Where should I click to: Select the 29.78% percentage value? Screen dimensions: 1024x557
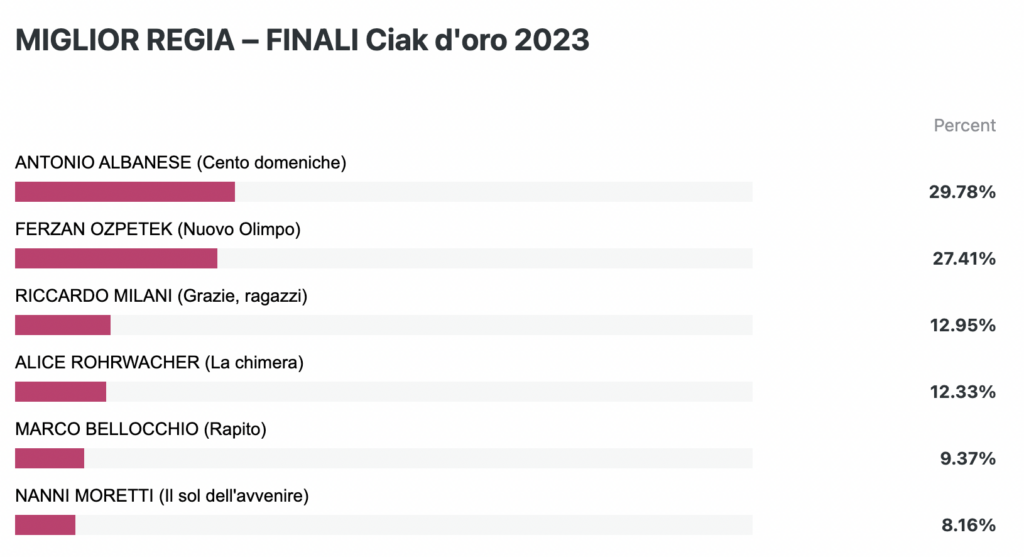point(962,192)
